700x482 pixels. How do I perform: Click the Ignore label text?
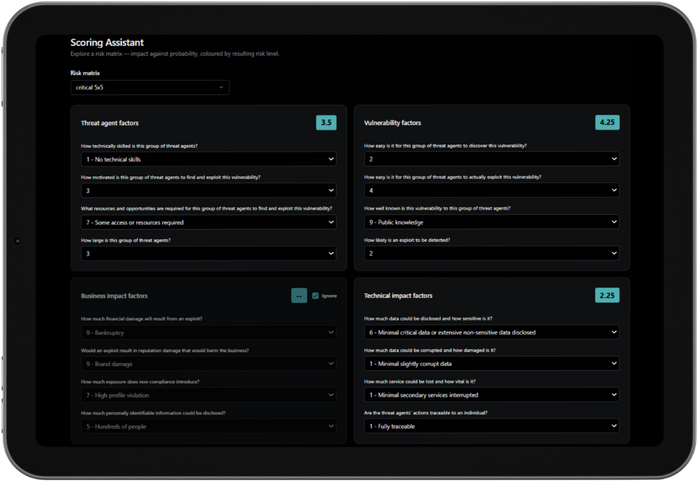[329, 296]
